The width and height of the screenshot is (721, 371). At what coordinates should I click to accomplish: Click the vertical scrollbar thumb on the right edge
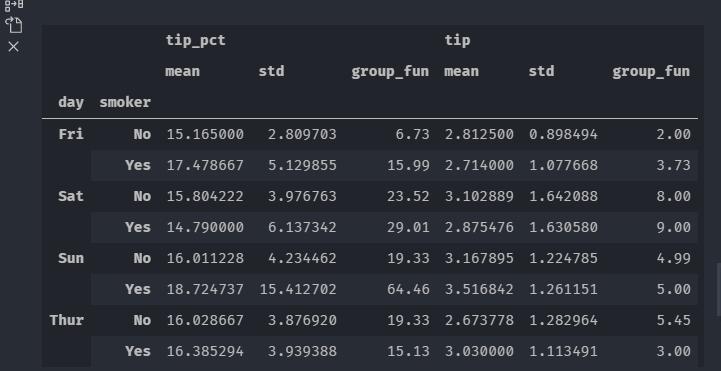[718, 290]
